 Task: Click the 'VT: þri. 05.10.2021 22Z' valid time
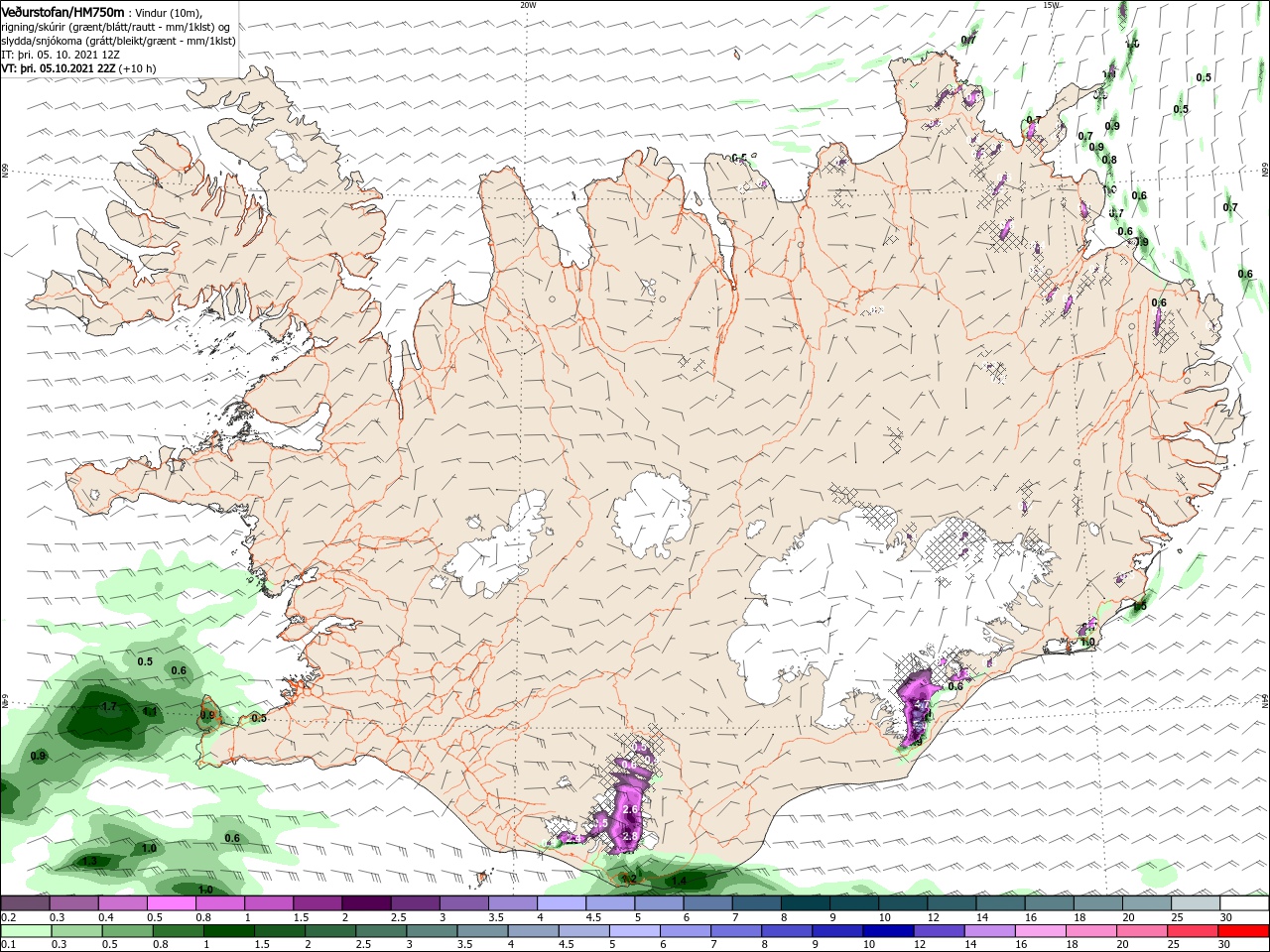tap(59, 68)
